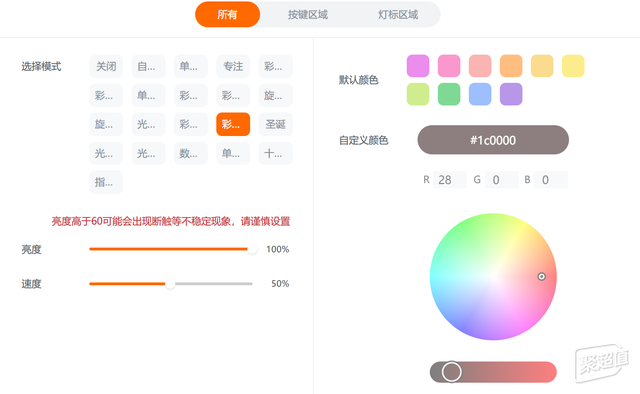Open the 按键区域 tab
Screen dimensions: 640x394
pos(308,15)
